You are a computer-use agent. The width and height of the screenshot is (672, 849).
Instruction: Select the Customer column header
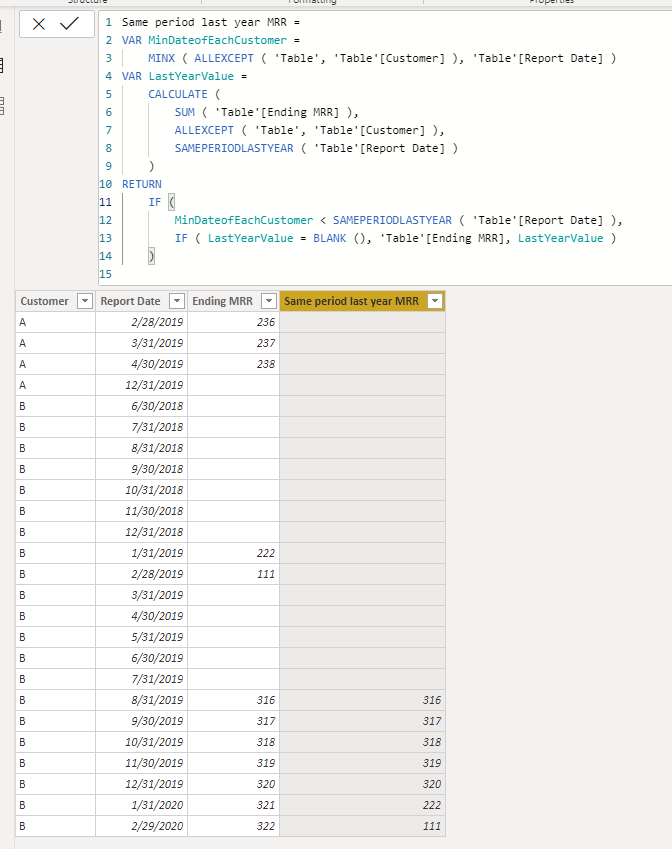pos(55,301)
